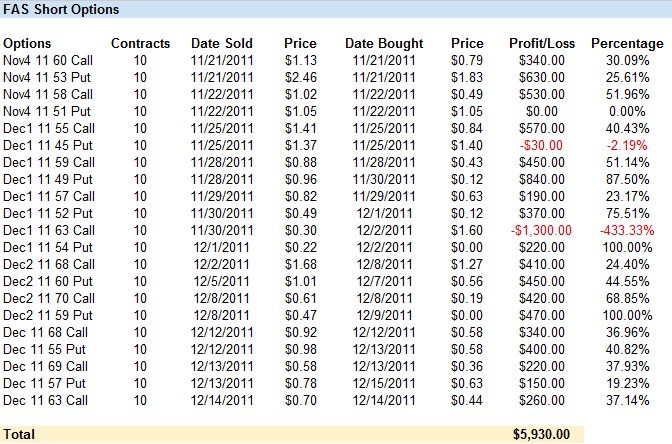Select the Total row label
The width and height of the screenshot is (672, 444).
(19, 434)
